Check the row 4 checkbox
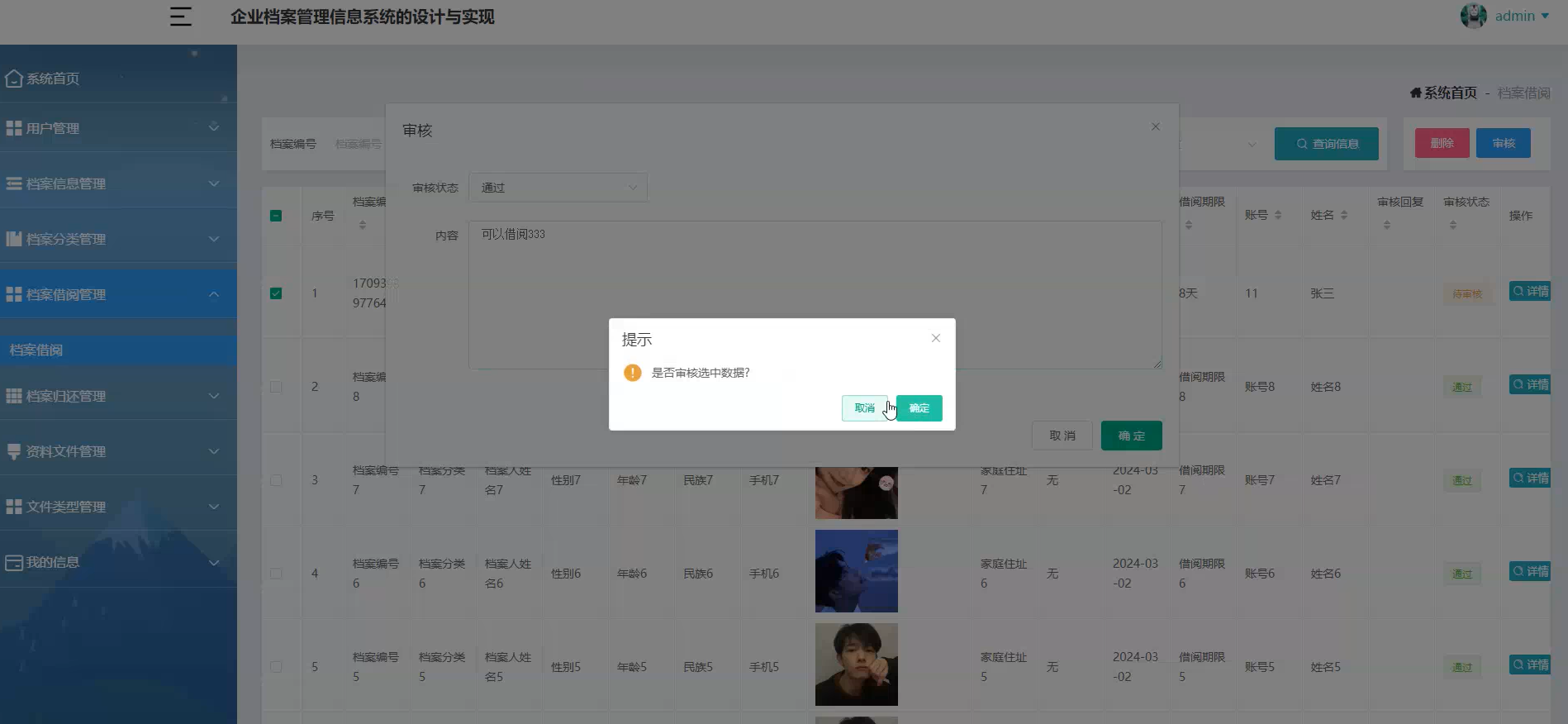The height and width of the screenshot is (724, 1568). click(276, 574)
